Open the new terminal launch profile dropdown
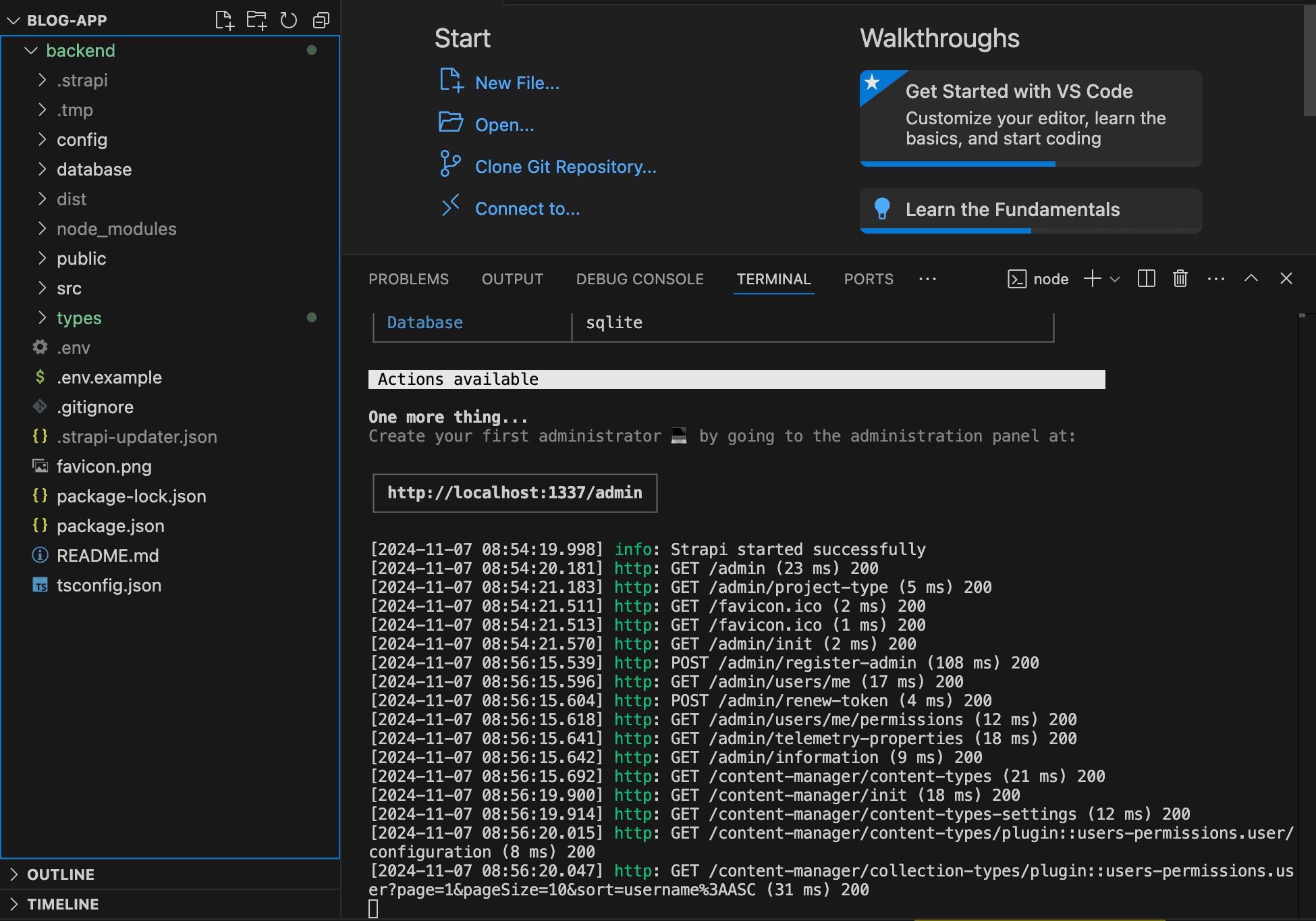The width and height of the screenshot is (1316, 921). [x=1115, y=279]
